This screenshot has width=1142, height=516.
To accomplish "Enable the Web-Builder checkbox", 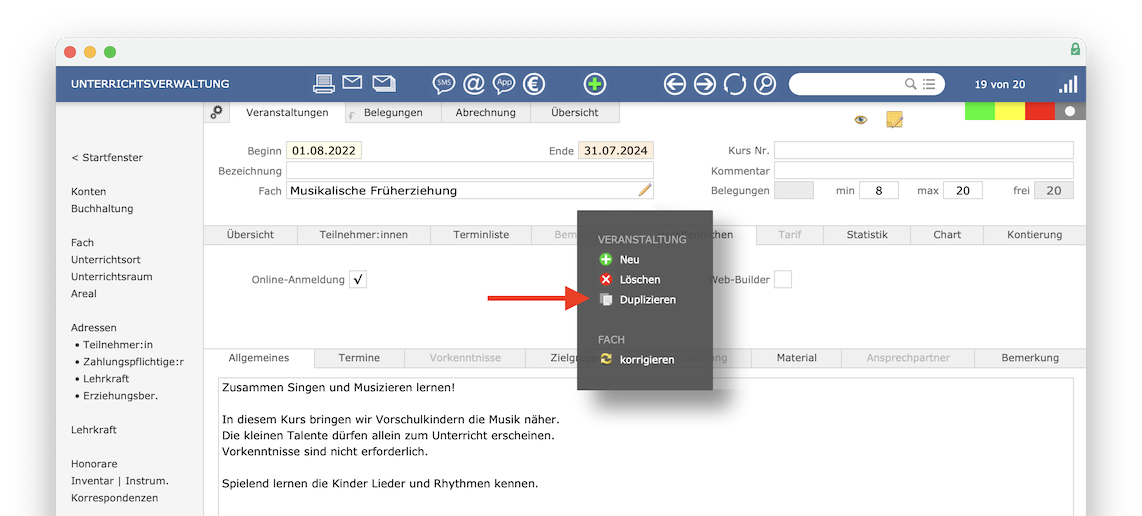I will 782,279.
